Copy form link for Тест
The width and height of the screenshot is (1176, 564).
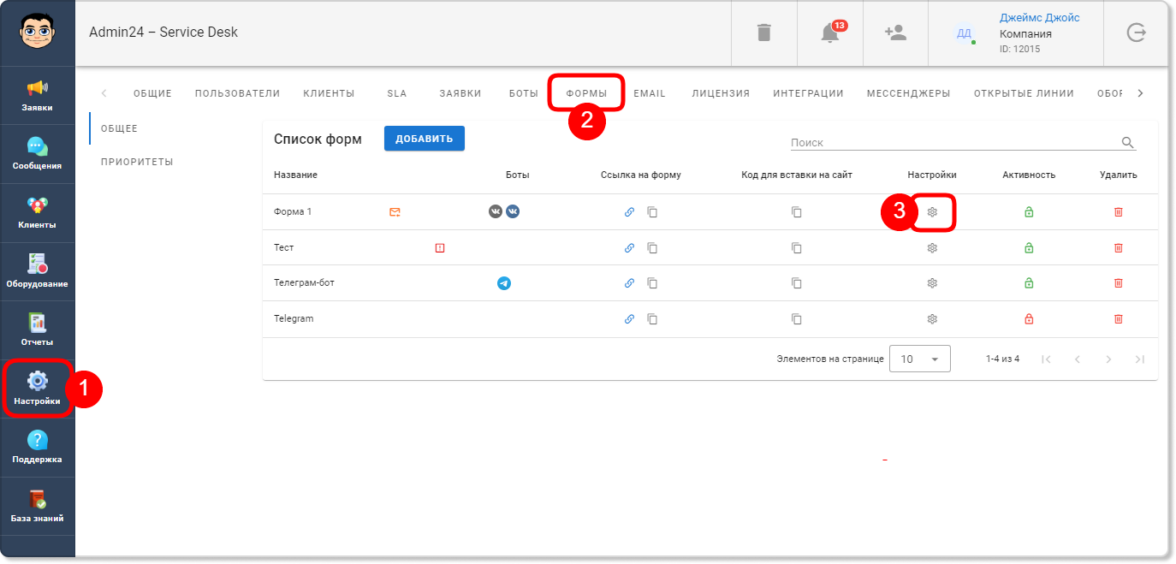(x=652, y=248)
